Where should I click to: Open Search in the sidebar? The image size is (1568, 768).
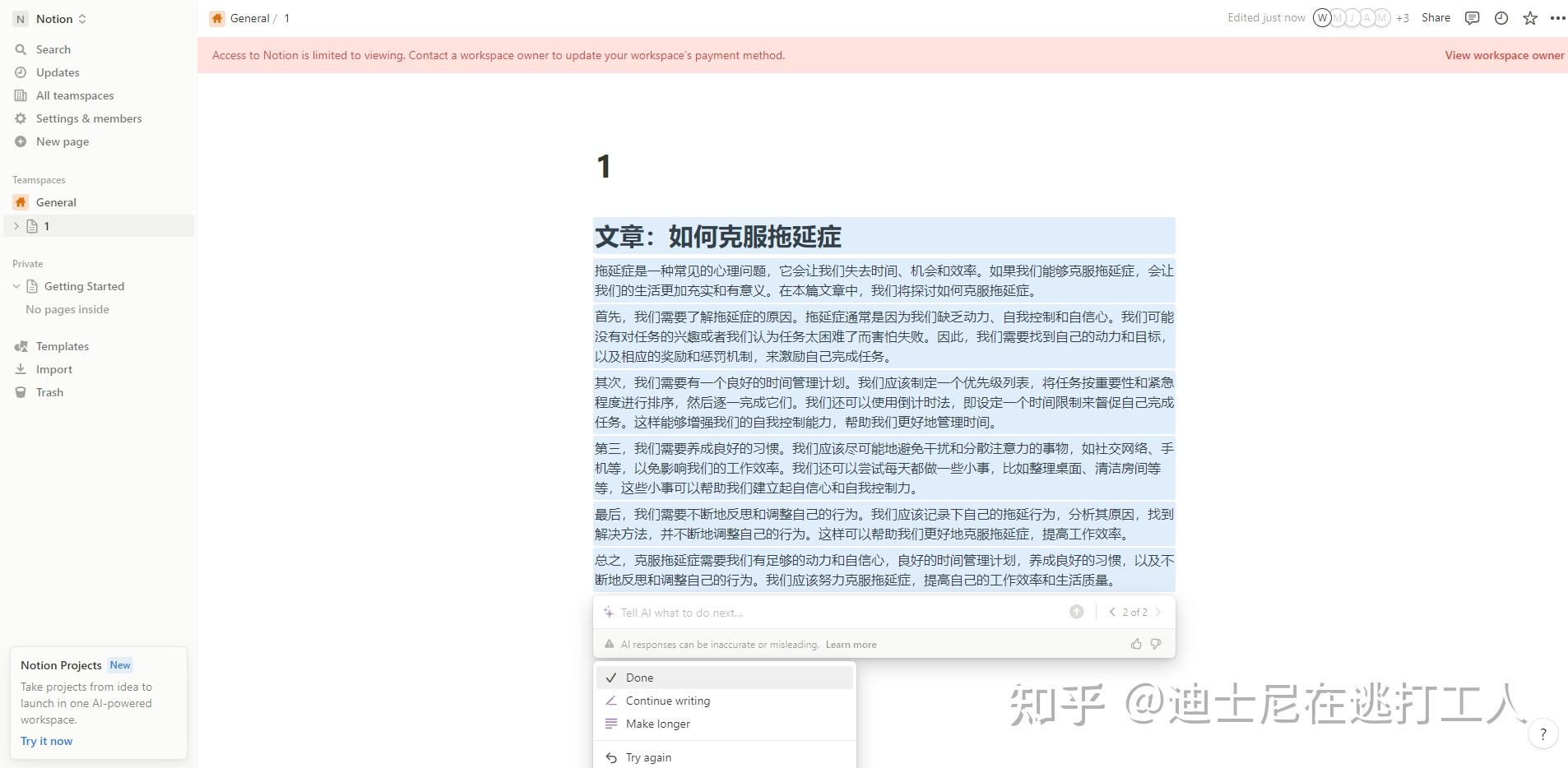point(53,49)
